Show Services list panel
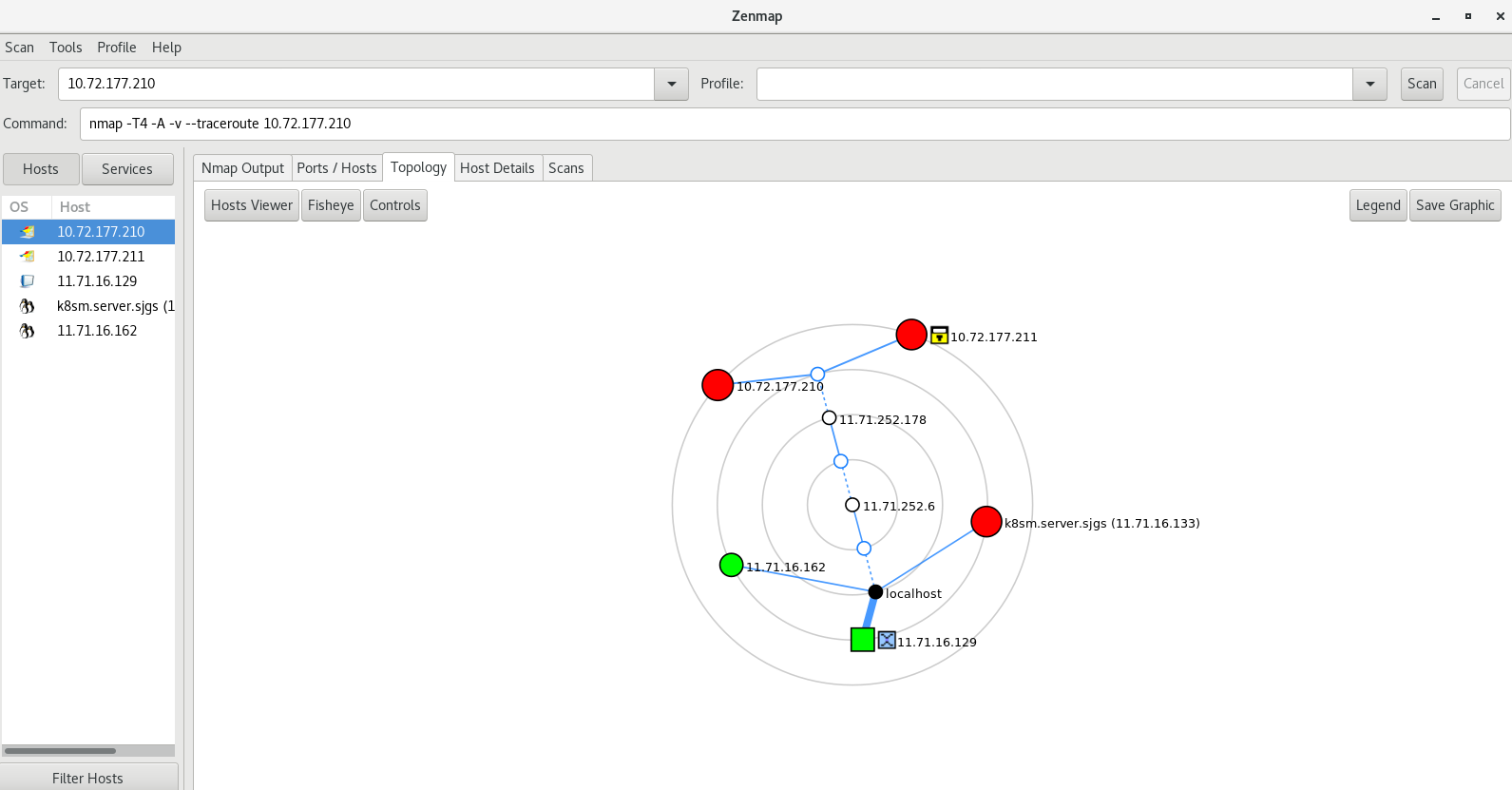 click(127, 169)
